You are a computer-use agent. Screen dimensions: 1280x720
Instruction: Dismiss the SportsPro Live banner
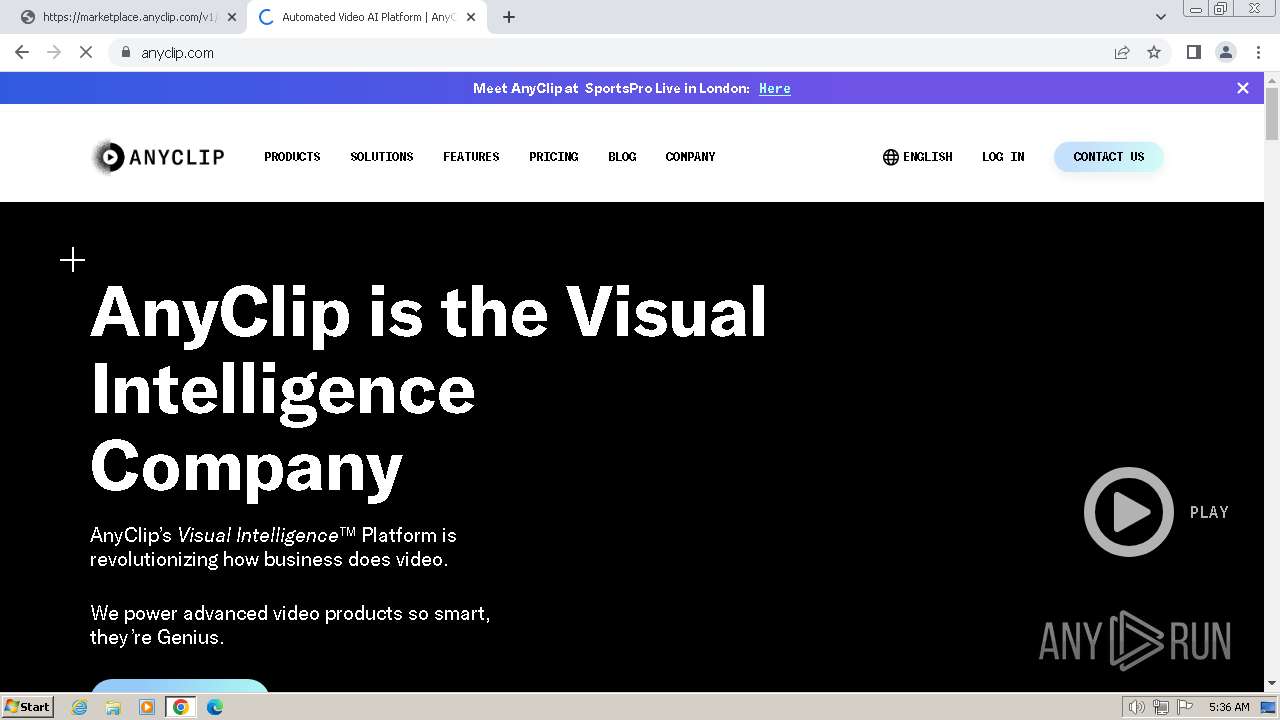[1243, 88]
